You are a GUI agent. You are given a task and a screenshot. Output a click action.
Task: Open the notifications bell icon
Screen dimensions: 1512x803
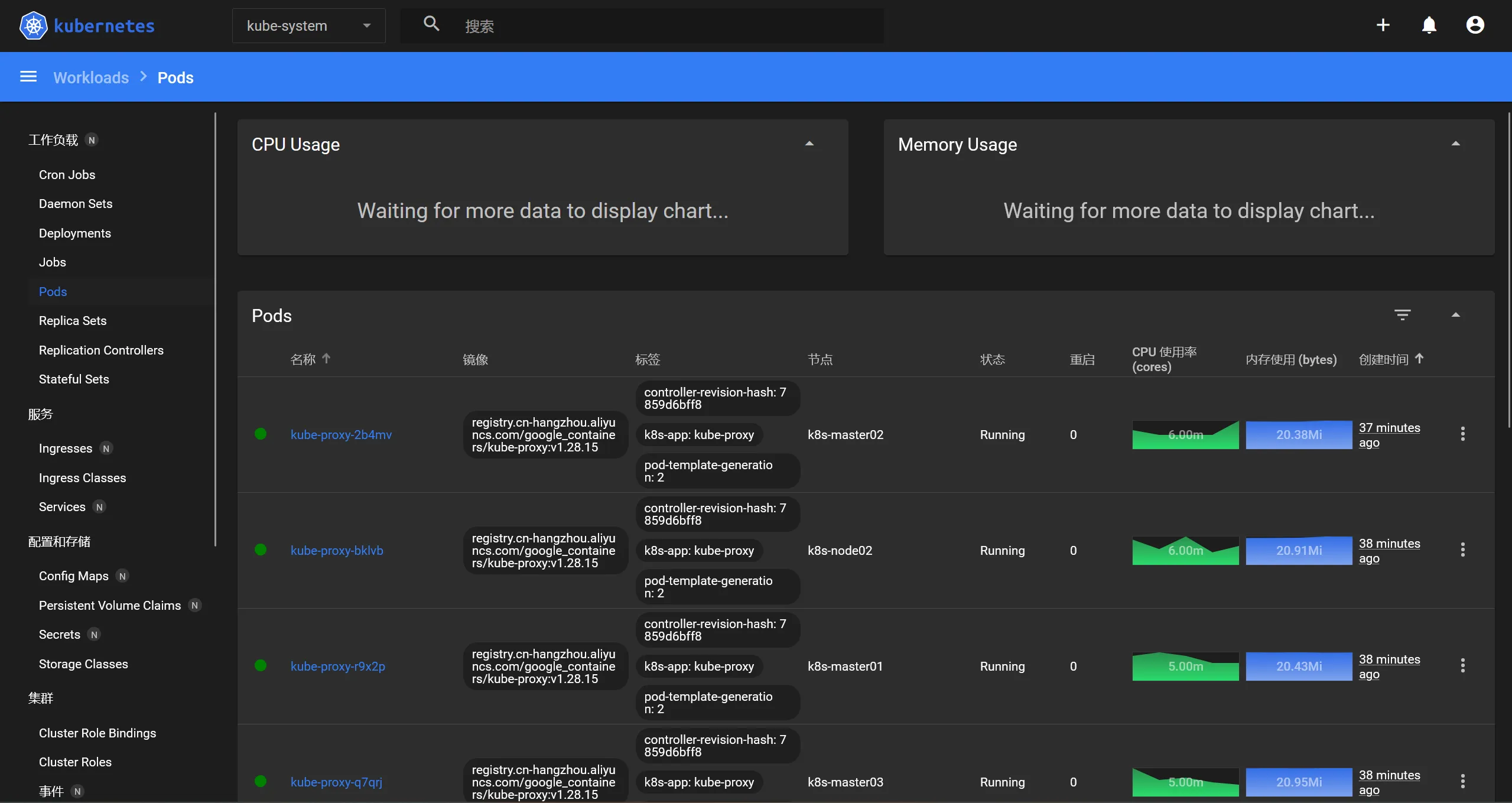pos(1429,25)
